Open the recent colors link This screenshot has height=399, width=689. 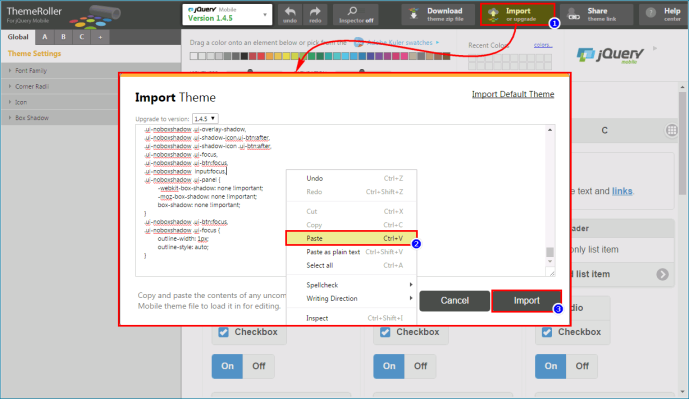pos(543,45)
